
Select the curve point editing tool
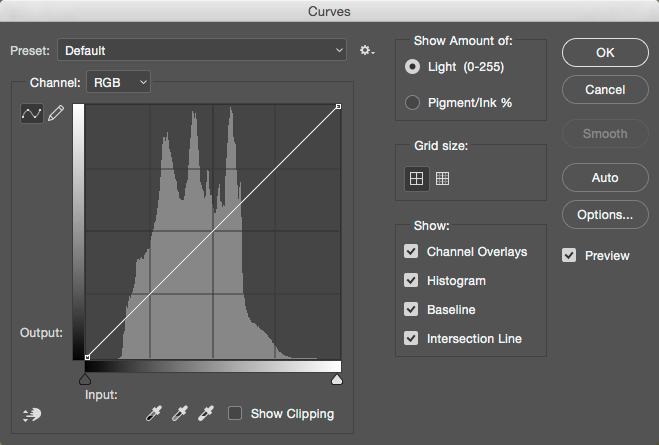(x=32, y=114)
